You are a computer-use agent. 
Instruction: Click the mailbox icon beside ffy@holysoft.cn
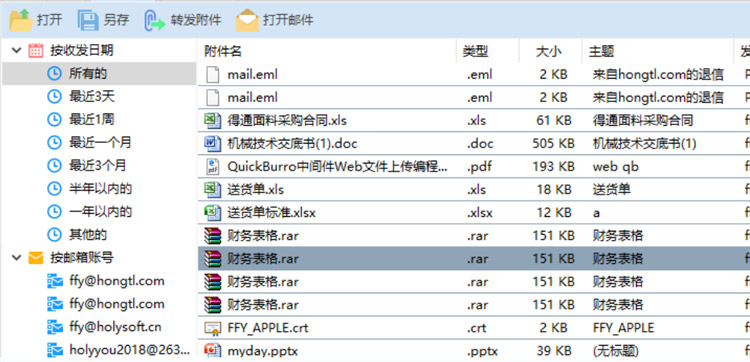pos(55,327)
